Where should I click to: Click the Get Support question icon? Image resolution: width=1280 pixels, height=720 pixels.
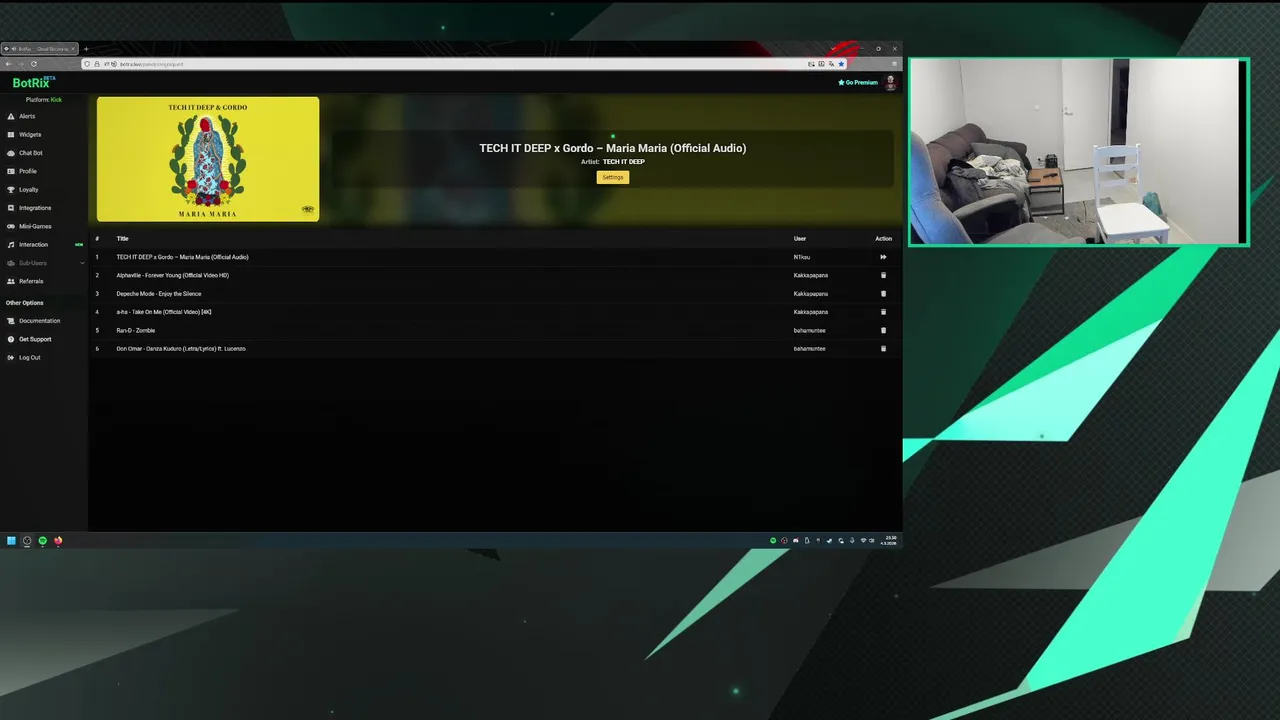[11, 339]
